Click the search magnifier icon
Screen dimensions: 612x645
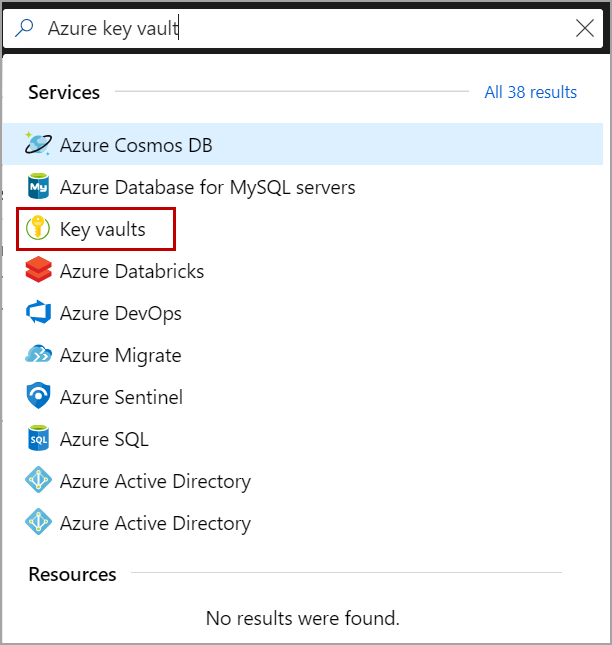[x=25, y=28]
